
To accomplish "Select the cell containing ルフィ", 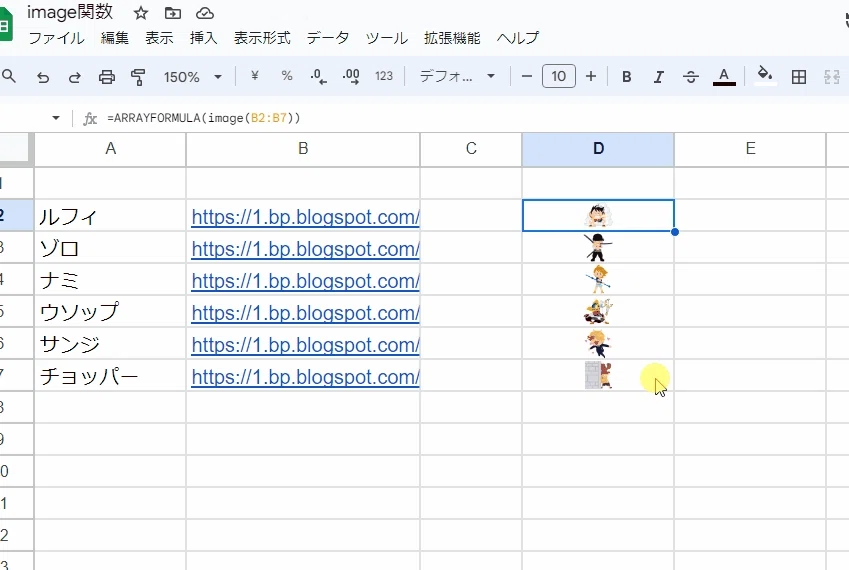I will pyautogui.click(x=110, y=216).
